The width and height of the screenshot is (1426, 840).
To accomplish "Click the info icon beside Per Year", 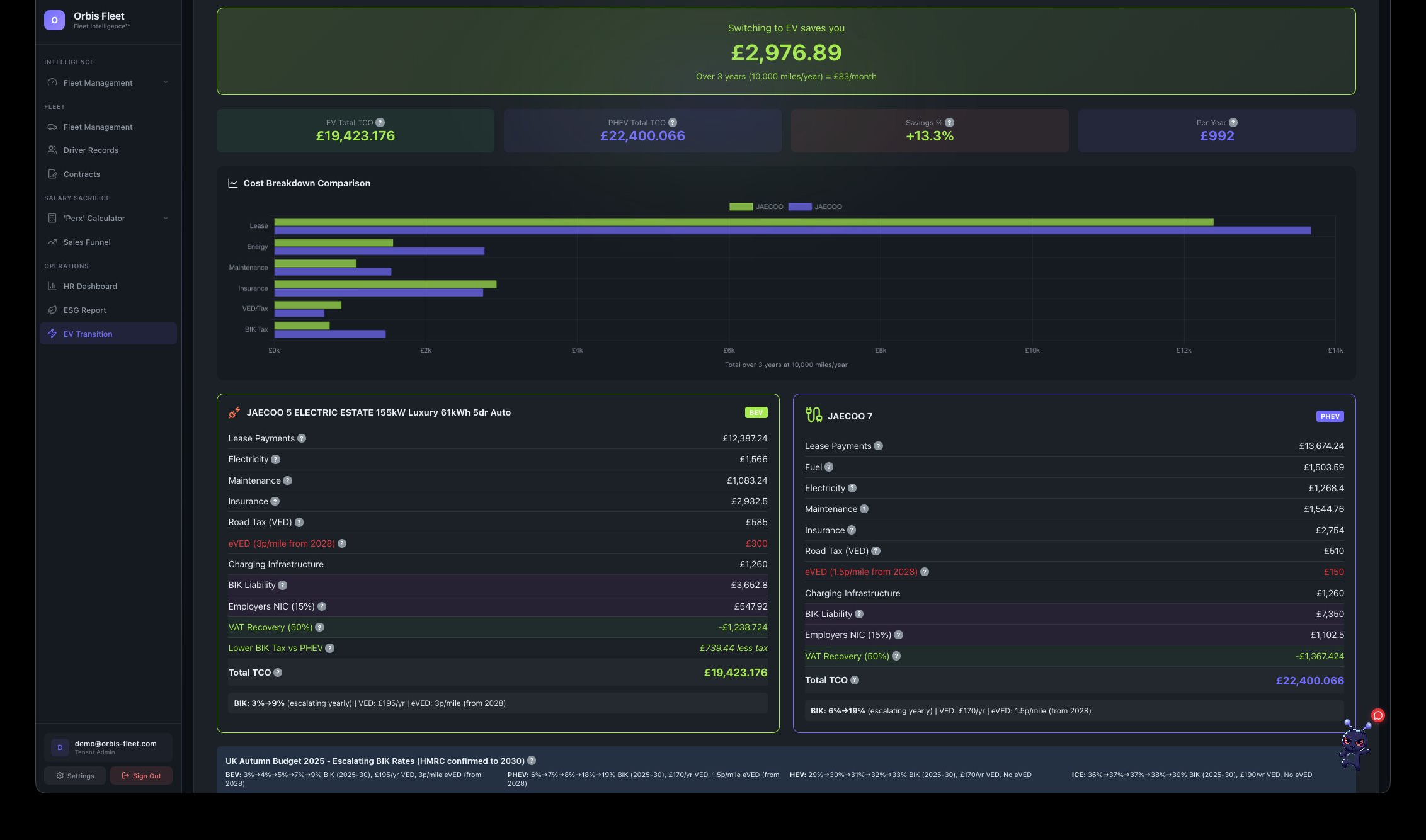I will pos(1233,123).
